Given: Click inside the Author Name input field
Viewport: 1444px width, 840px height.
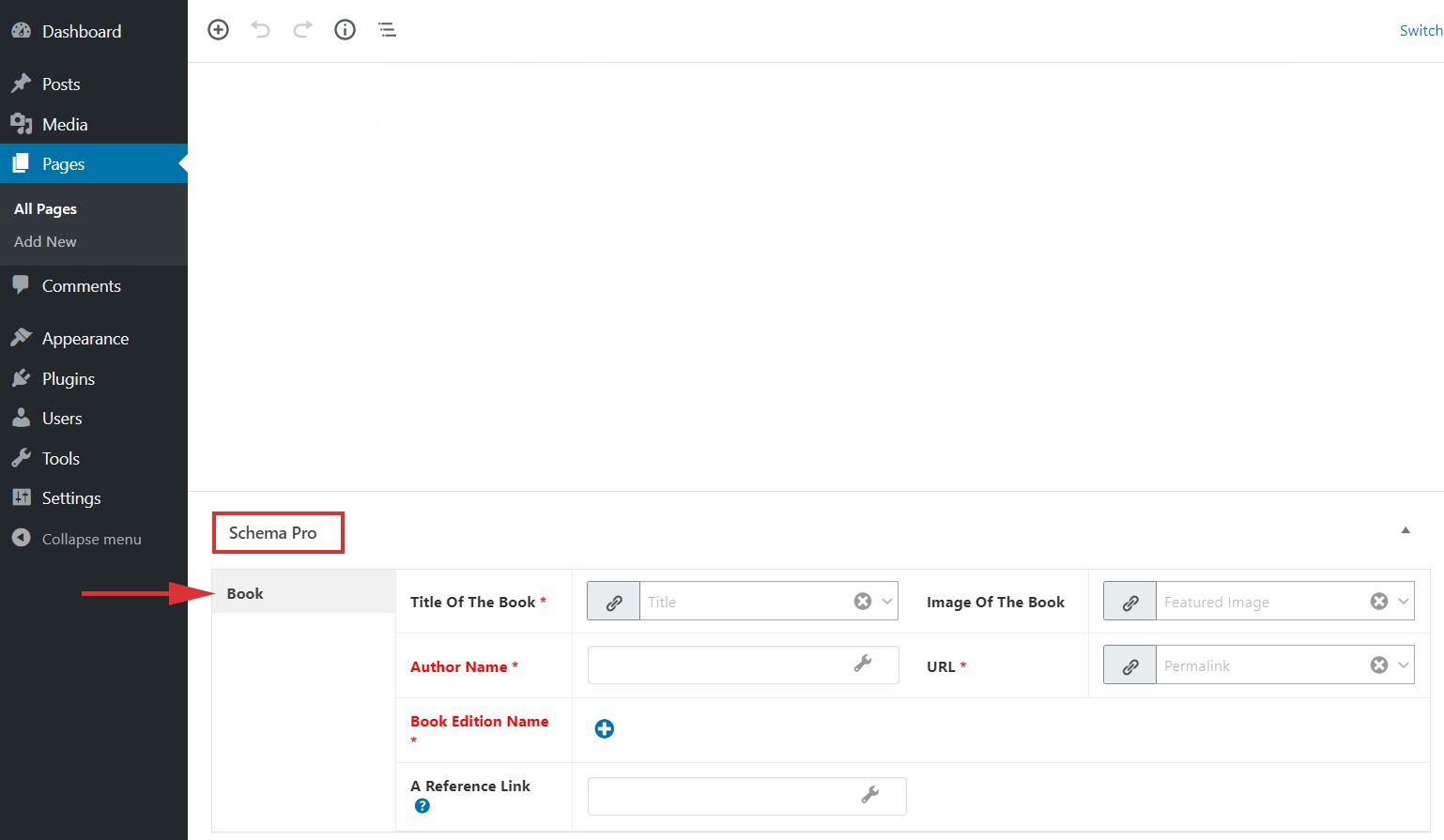Looking at the screenshot, I should pos(732,664).
